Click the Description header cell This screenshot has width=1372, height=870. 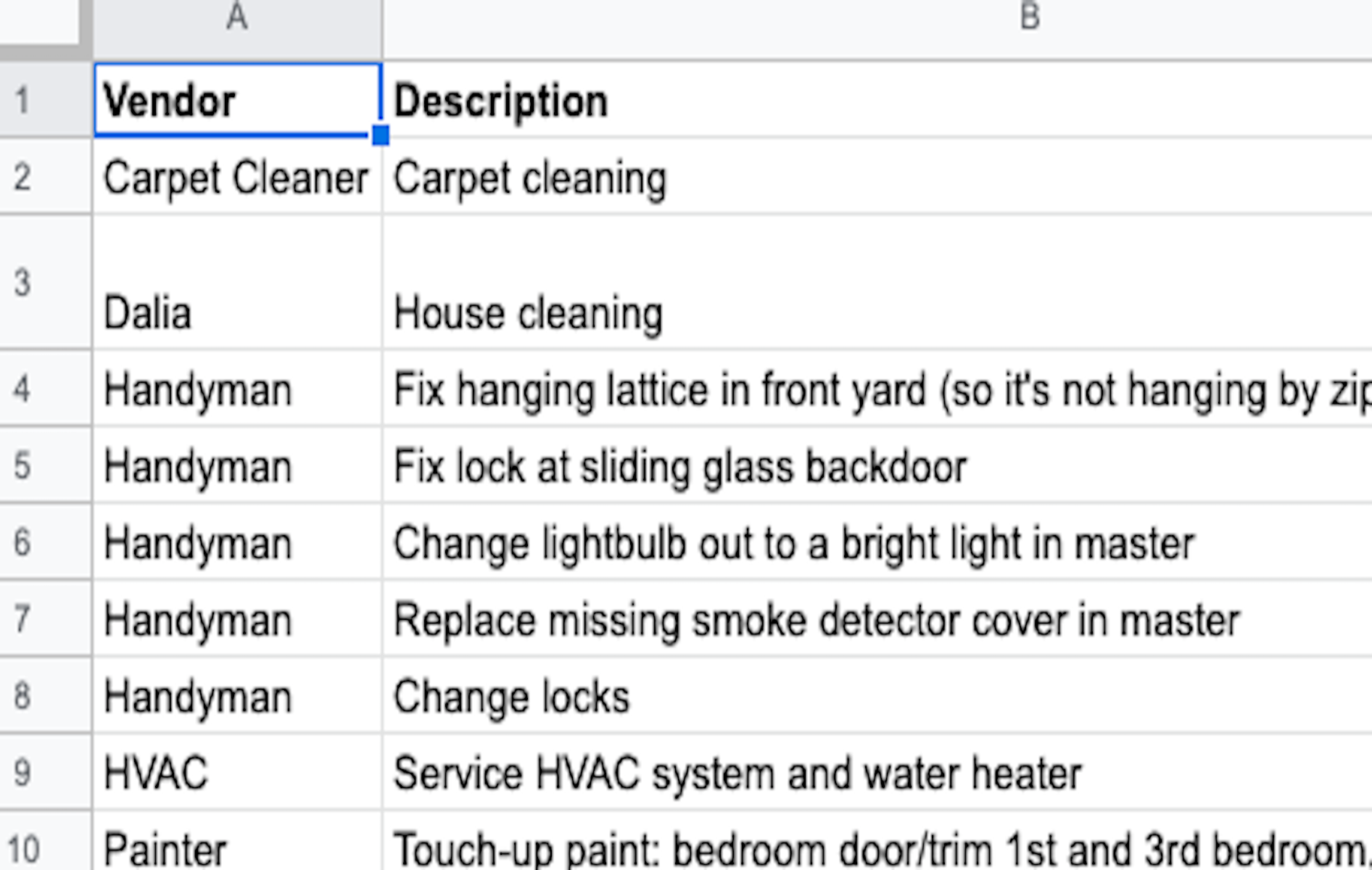pyautogui.click(x=877, y=99)
